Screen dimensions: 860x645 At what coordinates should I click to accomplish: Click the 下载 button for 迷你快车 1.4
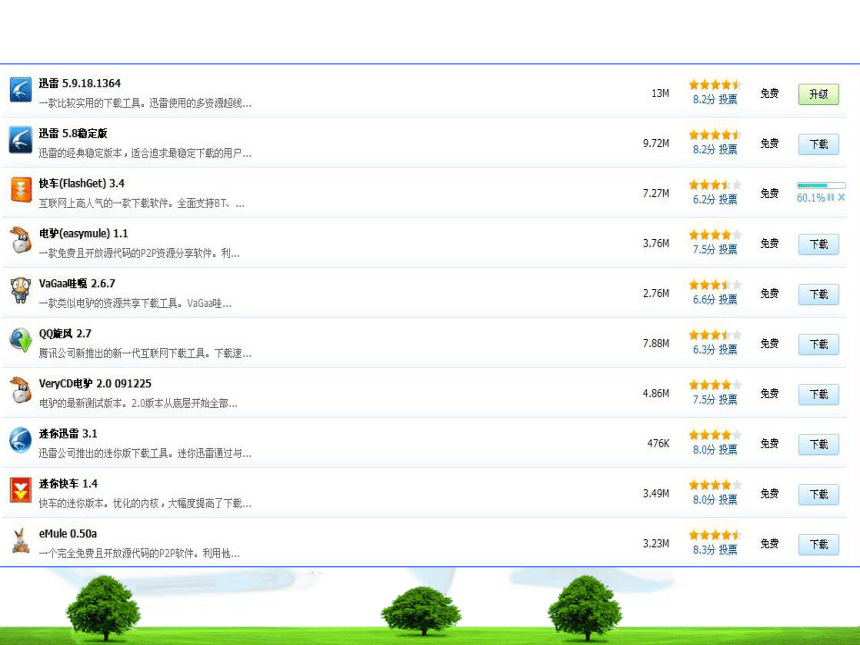pyautogui.click(x=818, y=494)
